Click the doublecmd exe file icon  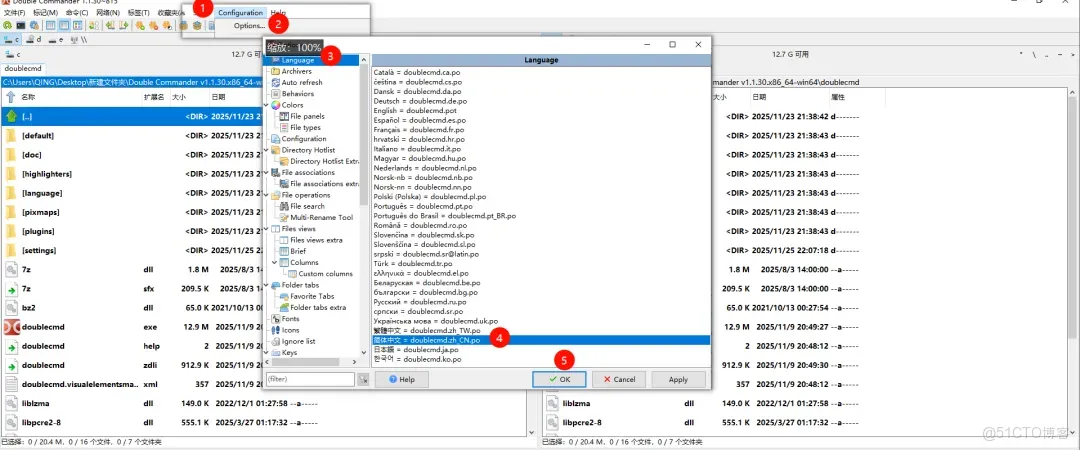coord(12,327)
